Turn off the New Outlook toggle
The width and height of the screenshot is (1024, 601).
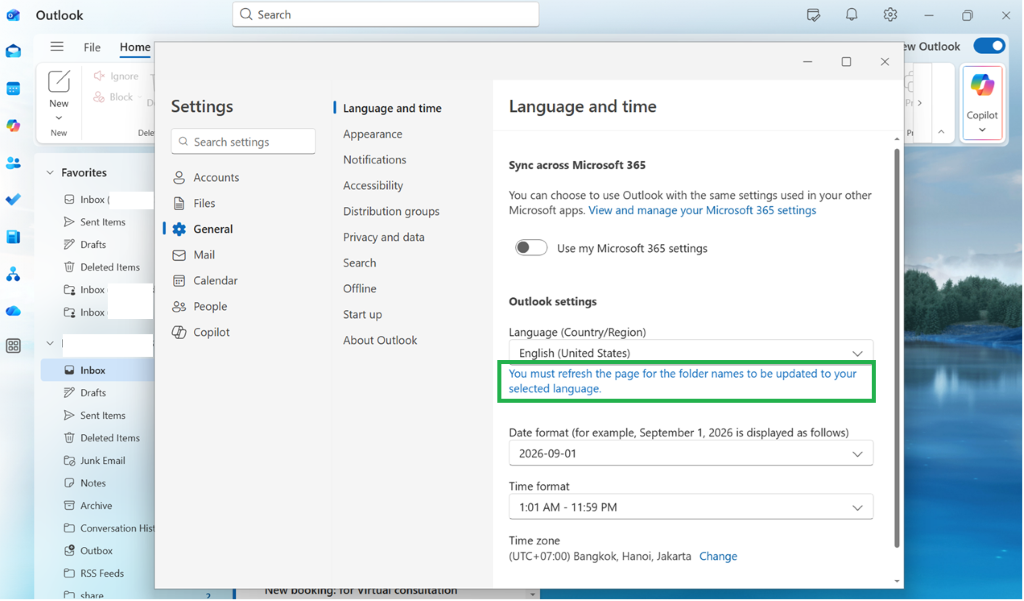point(989,46)
